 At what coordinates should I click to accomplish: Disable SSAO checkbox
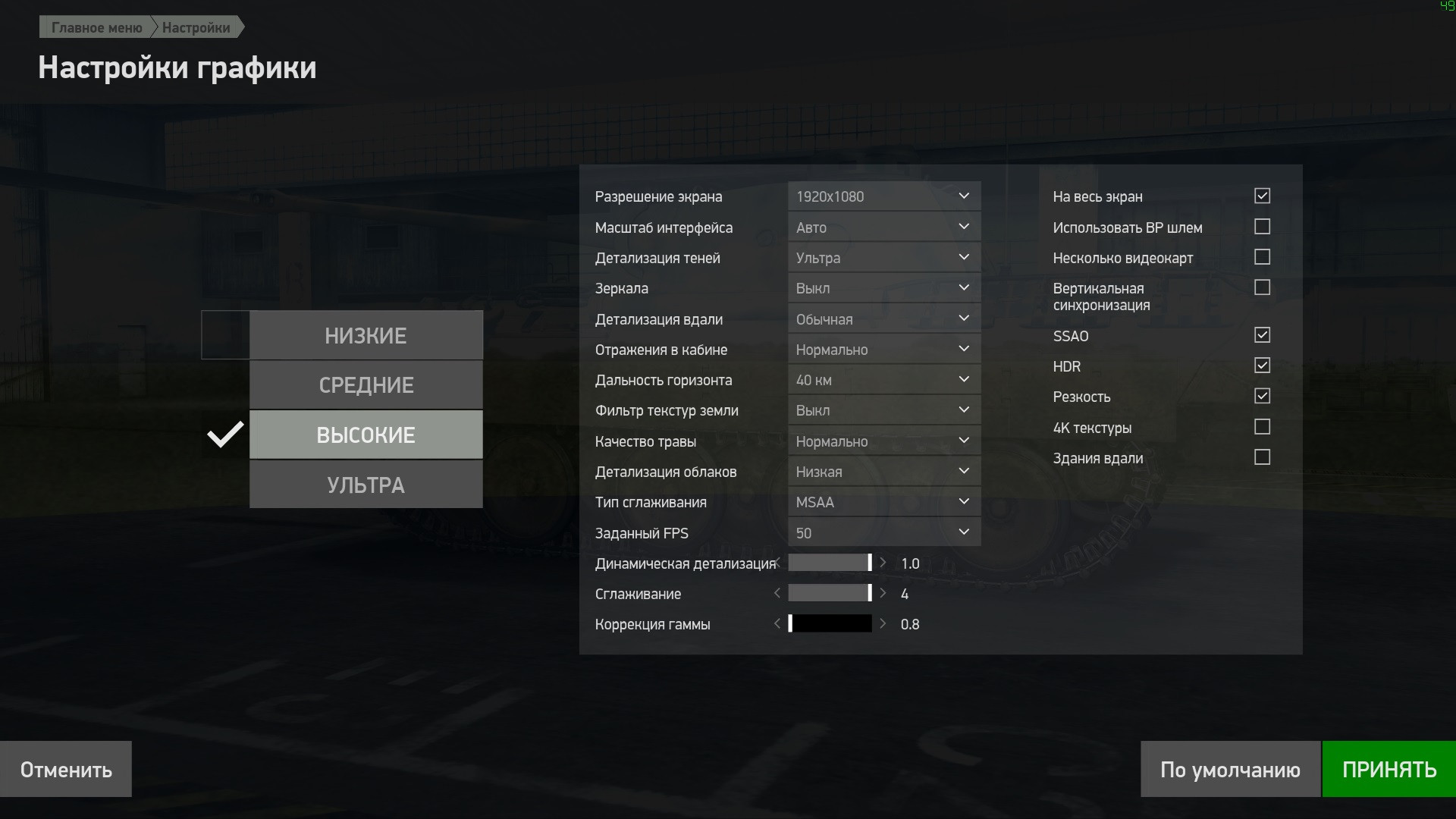coord(1262,335)
